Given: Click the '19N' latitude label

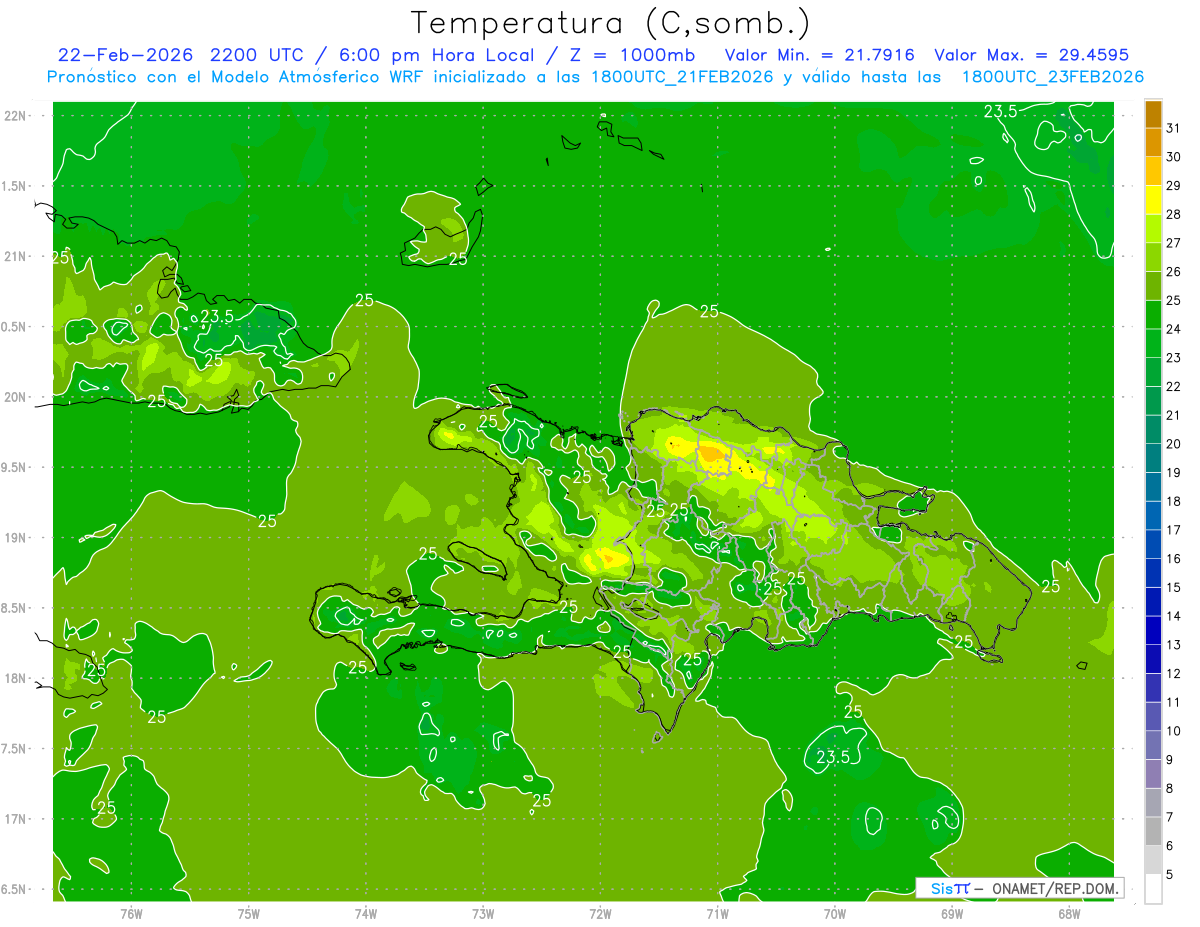Looking at the screenshot, I should [x=15, y=538].
